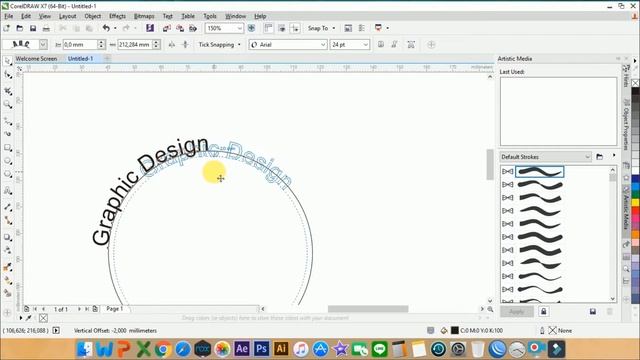Screen dimensions: 640x360
Task: Toggle Show Grid in the toolbar
Action: pos(282,28)
